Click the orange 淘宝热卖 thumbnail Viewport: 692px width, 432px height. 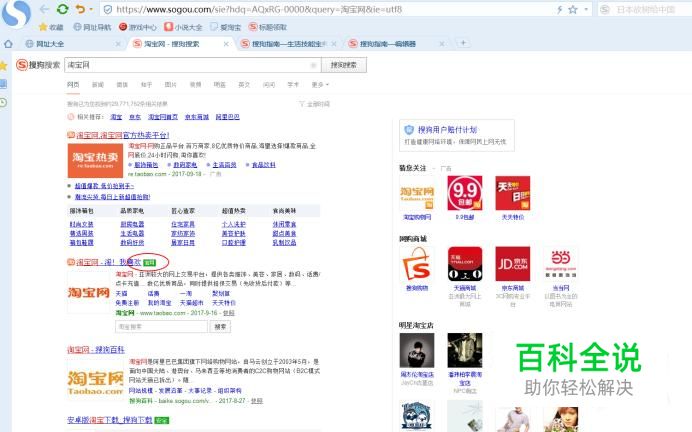95,161
